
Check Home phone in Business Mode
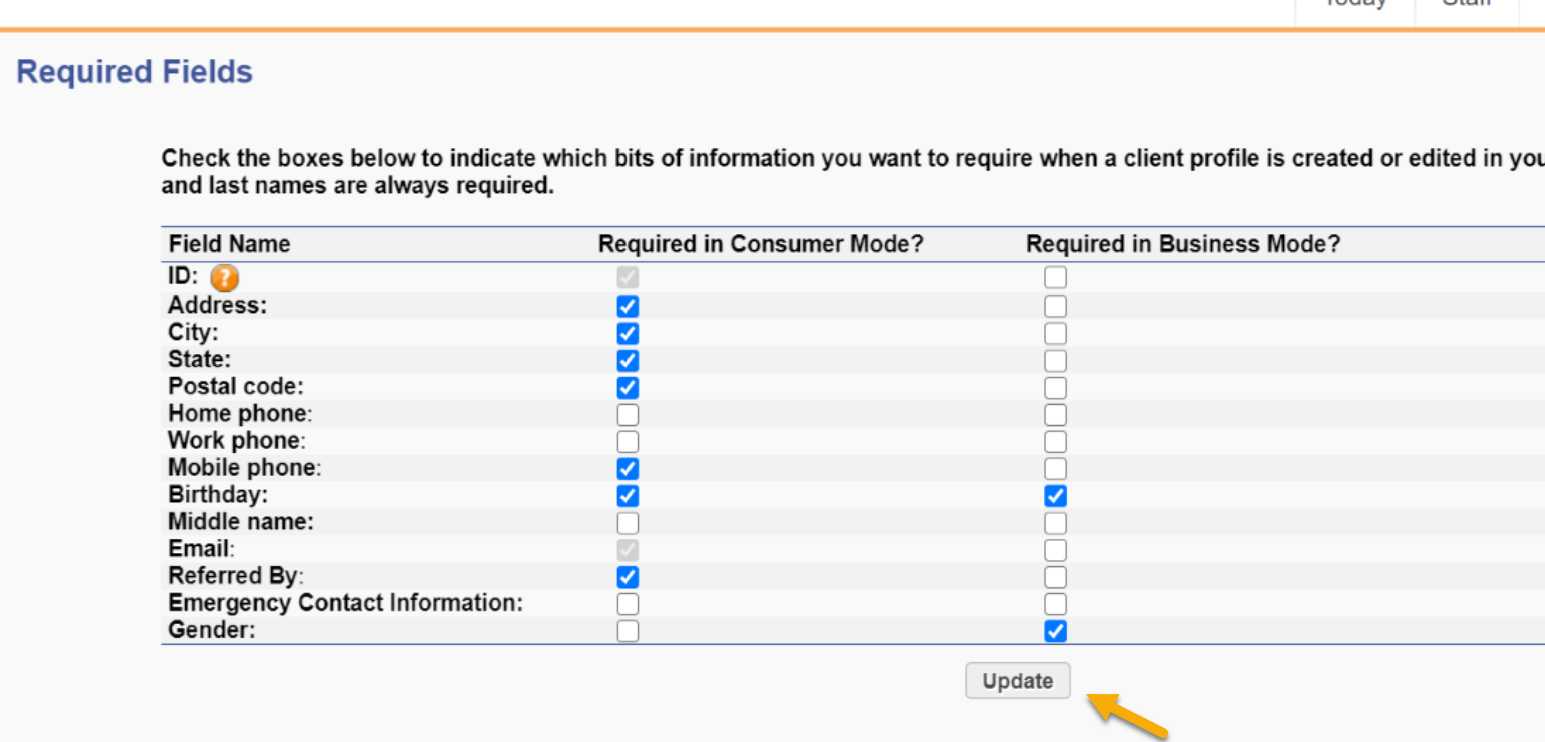point(1055,414)
